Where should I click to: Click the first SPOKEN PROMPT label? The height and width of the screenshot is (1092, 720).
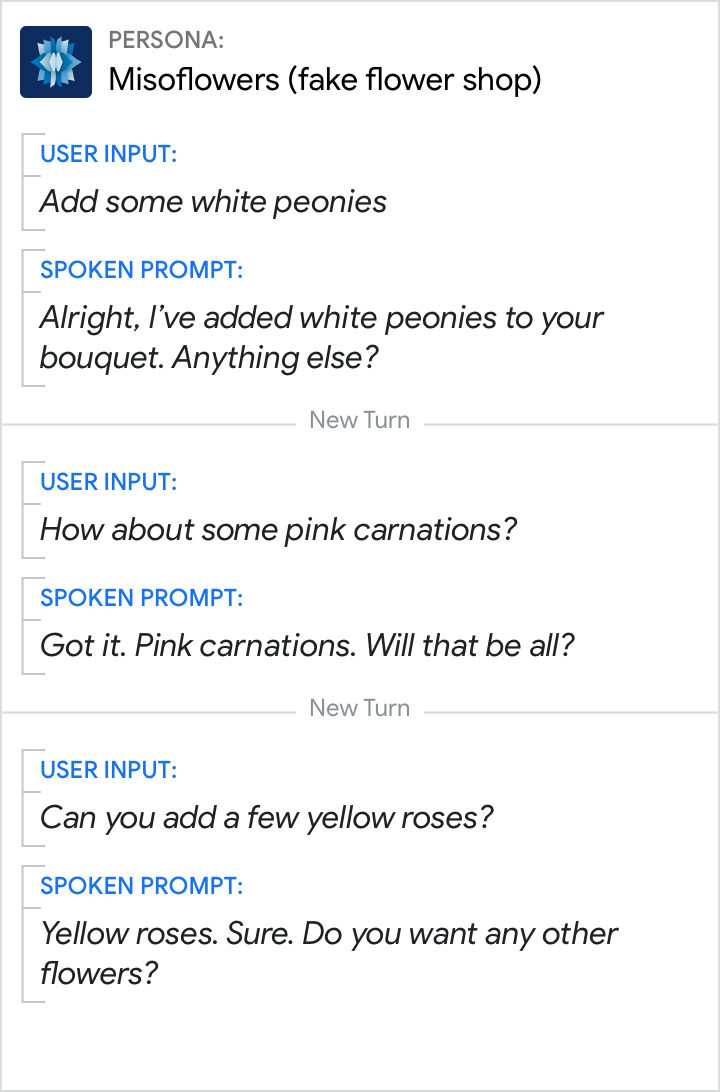point(141,270)
